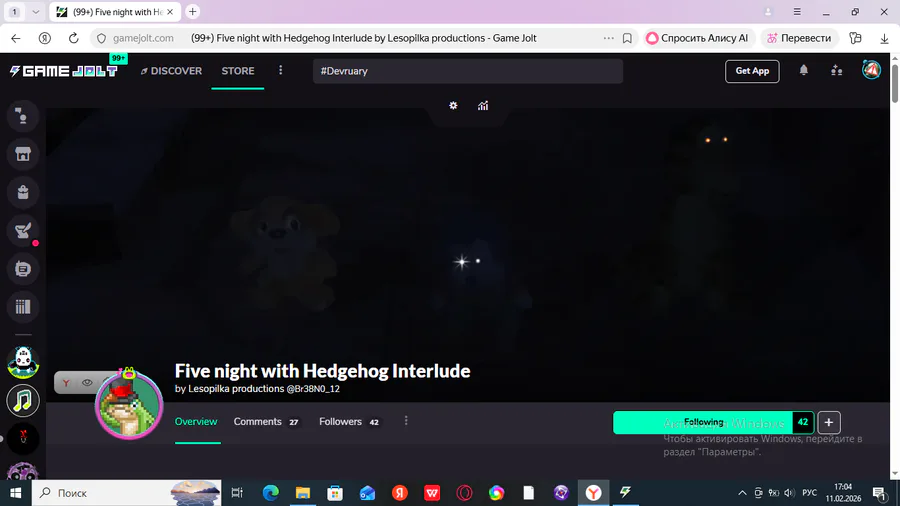900x506 pixels.
Task: Open Yandex home button in toolbar
Action: coord(45,38)
